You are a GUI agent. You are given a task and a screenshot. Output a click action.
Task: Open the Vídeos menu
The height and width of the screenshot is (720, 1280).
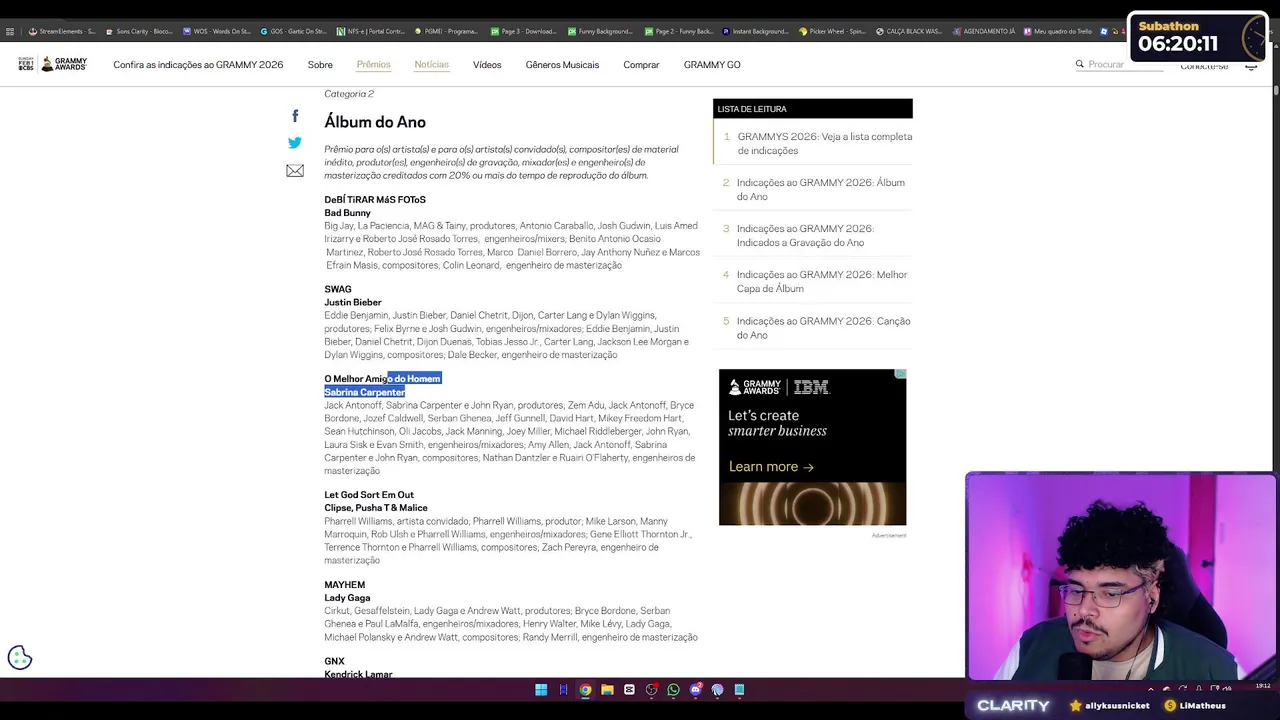pos(487,65)
